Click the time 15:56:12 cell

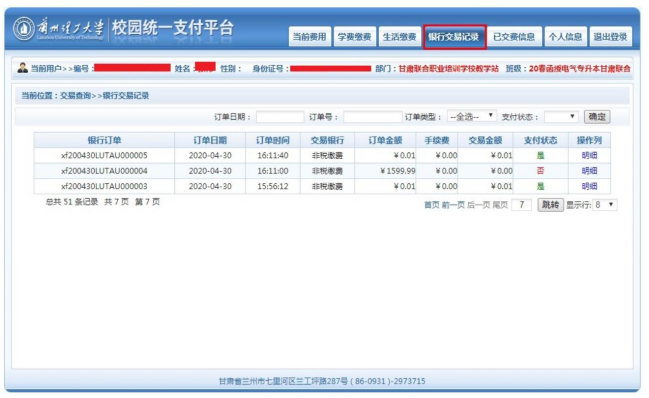(x=273, y=186)
